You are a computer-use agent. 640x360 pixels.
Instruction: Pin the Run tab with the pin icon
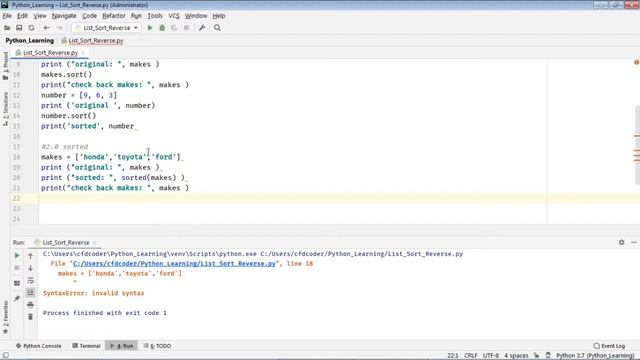(17, 298)
